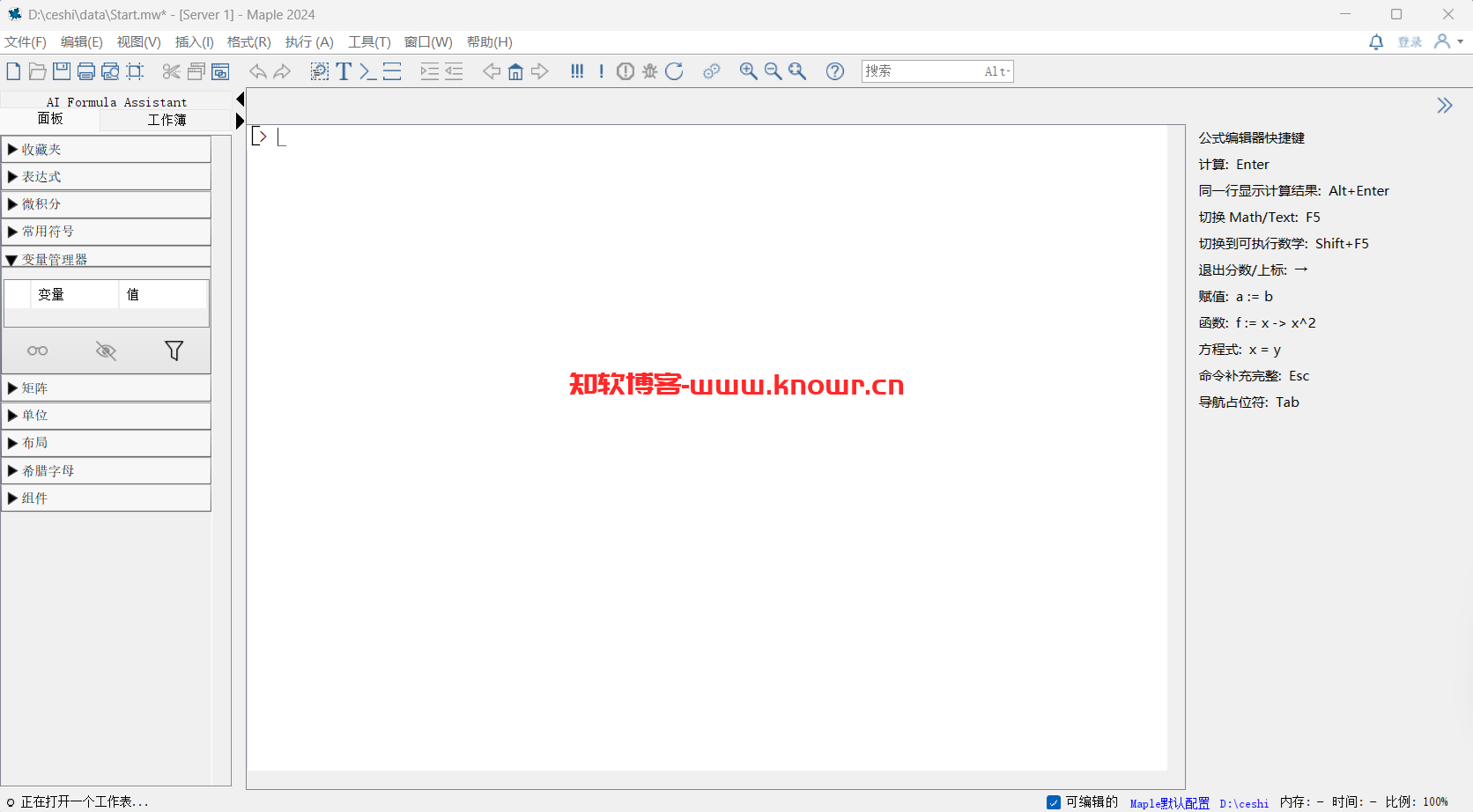
Task: Click the 登录 login link
Action: click(x=1410, y=42)
